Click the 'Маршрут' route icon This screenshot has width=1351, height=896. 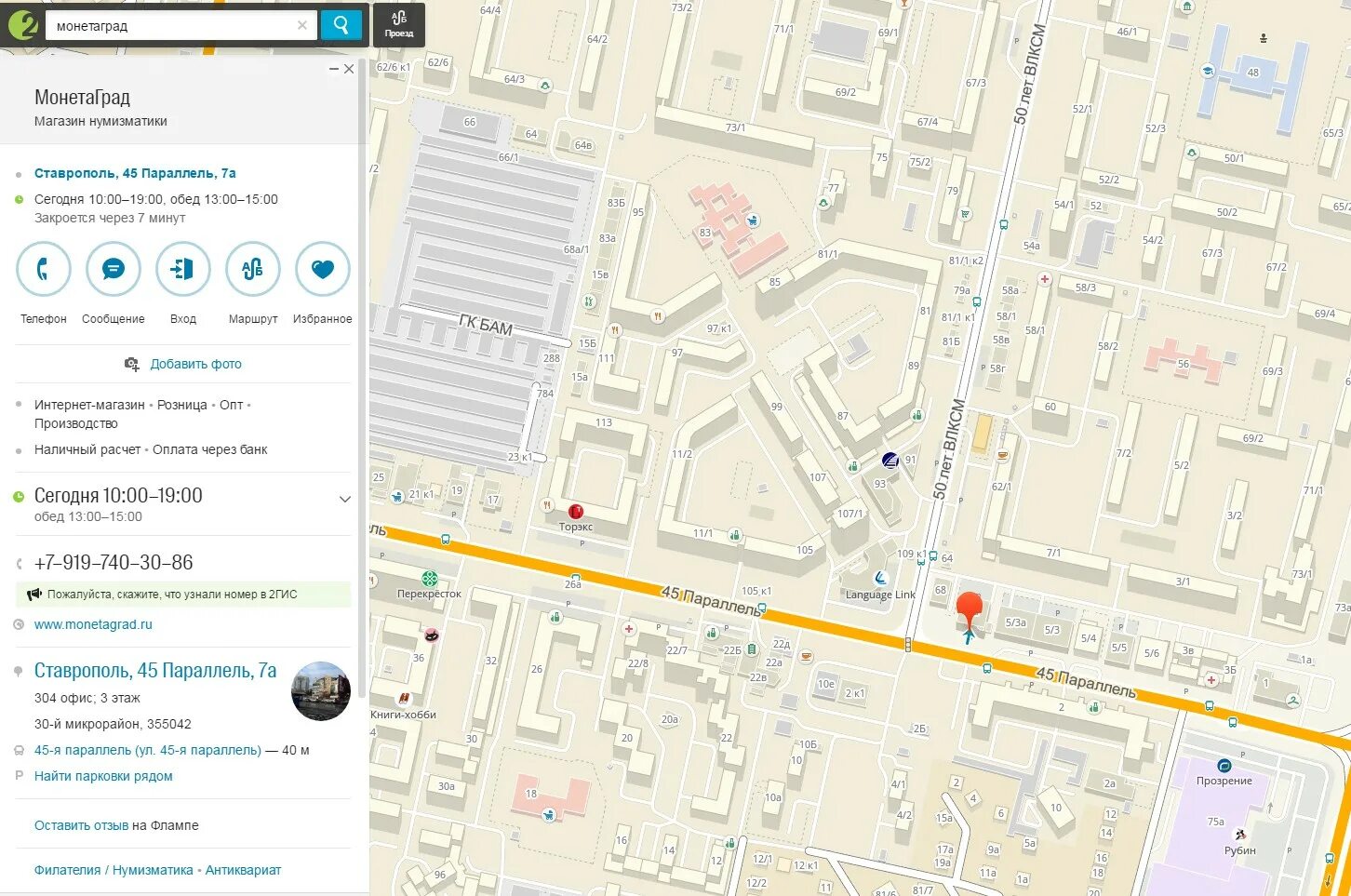pos(253,269)
